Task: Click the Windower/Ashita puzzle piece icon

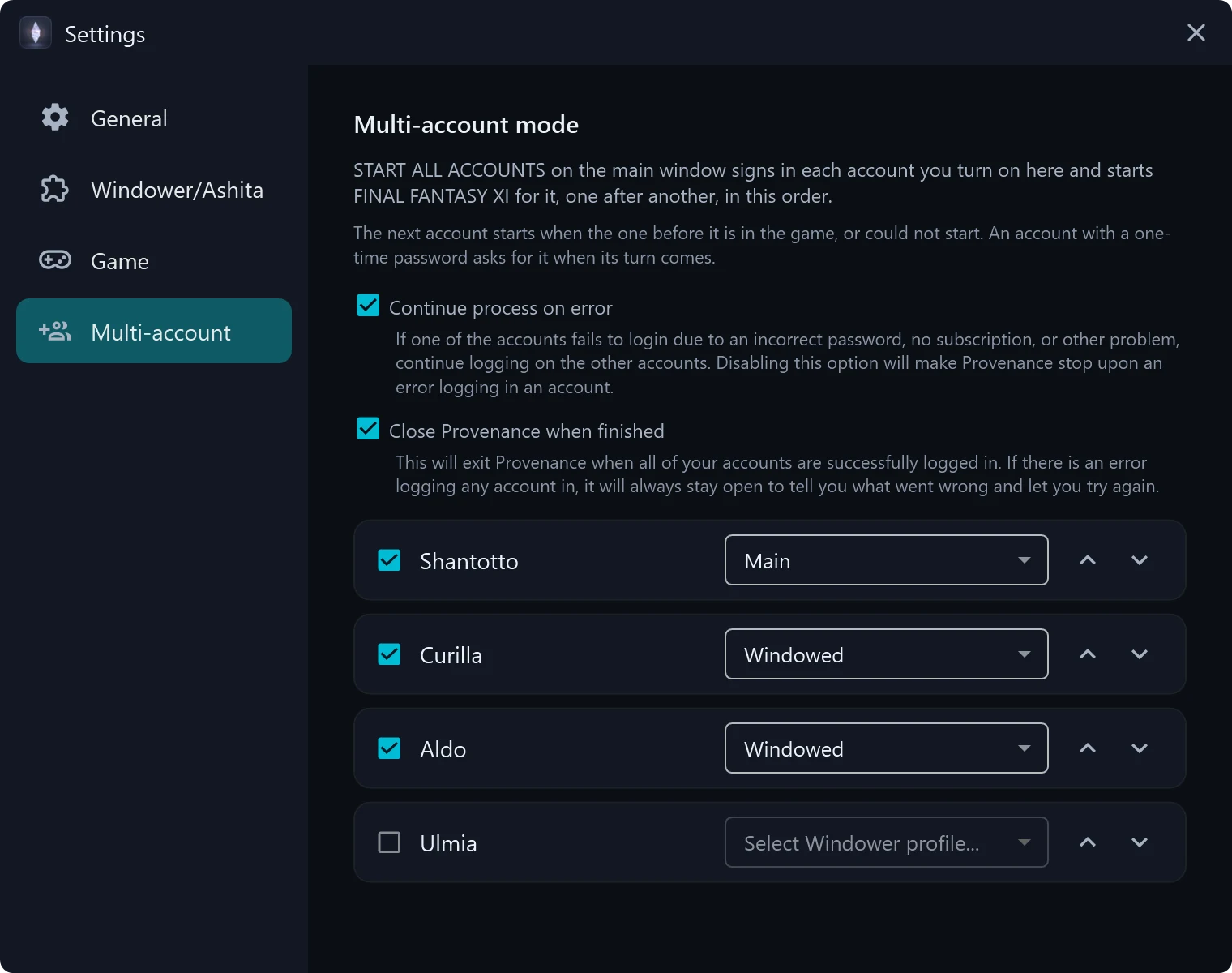Action: (55, 189)
